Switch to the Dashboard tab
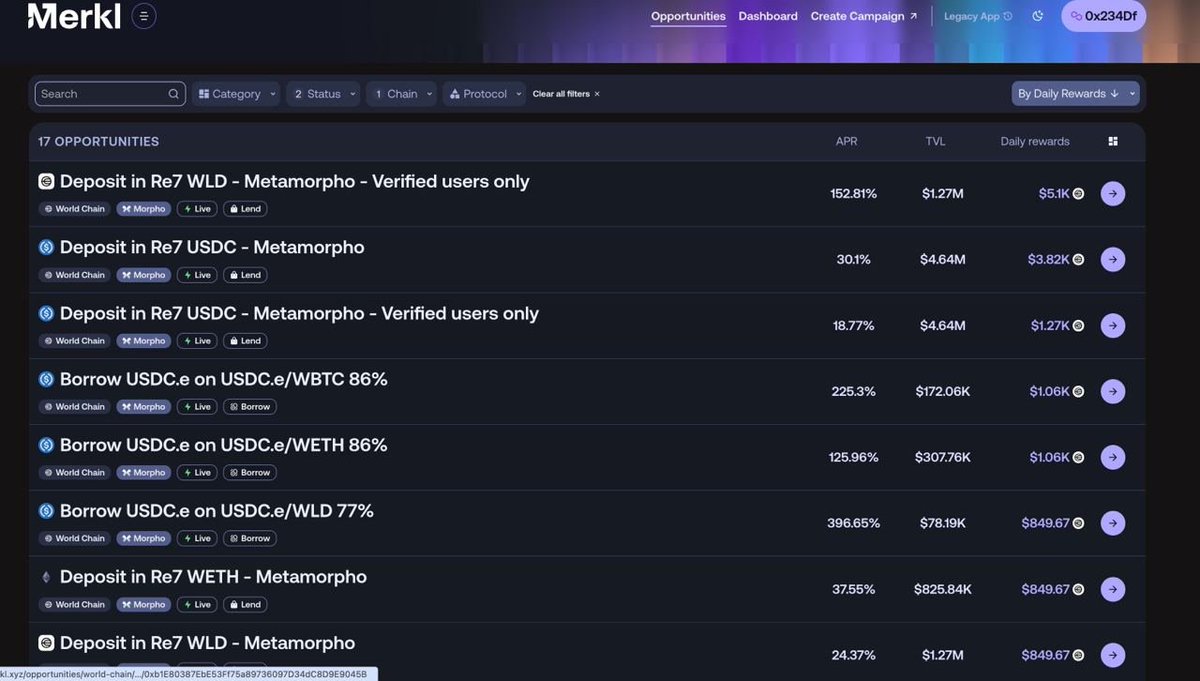The width and height of the screenshot is (1200, 681). pyautogui.click(x=768, y=16)
